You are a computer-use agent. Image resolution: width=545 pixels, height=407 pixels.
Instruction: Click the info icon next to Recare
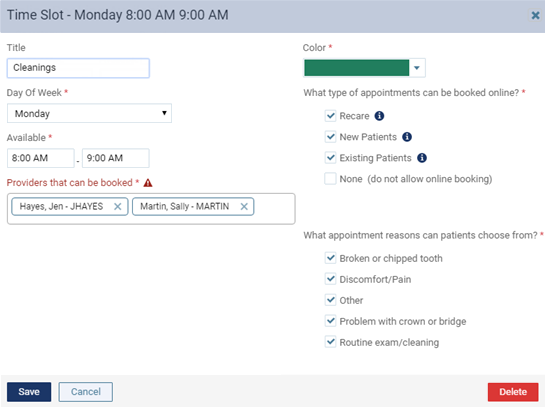coord(379,116)
